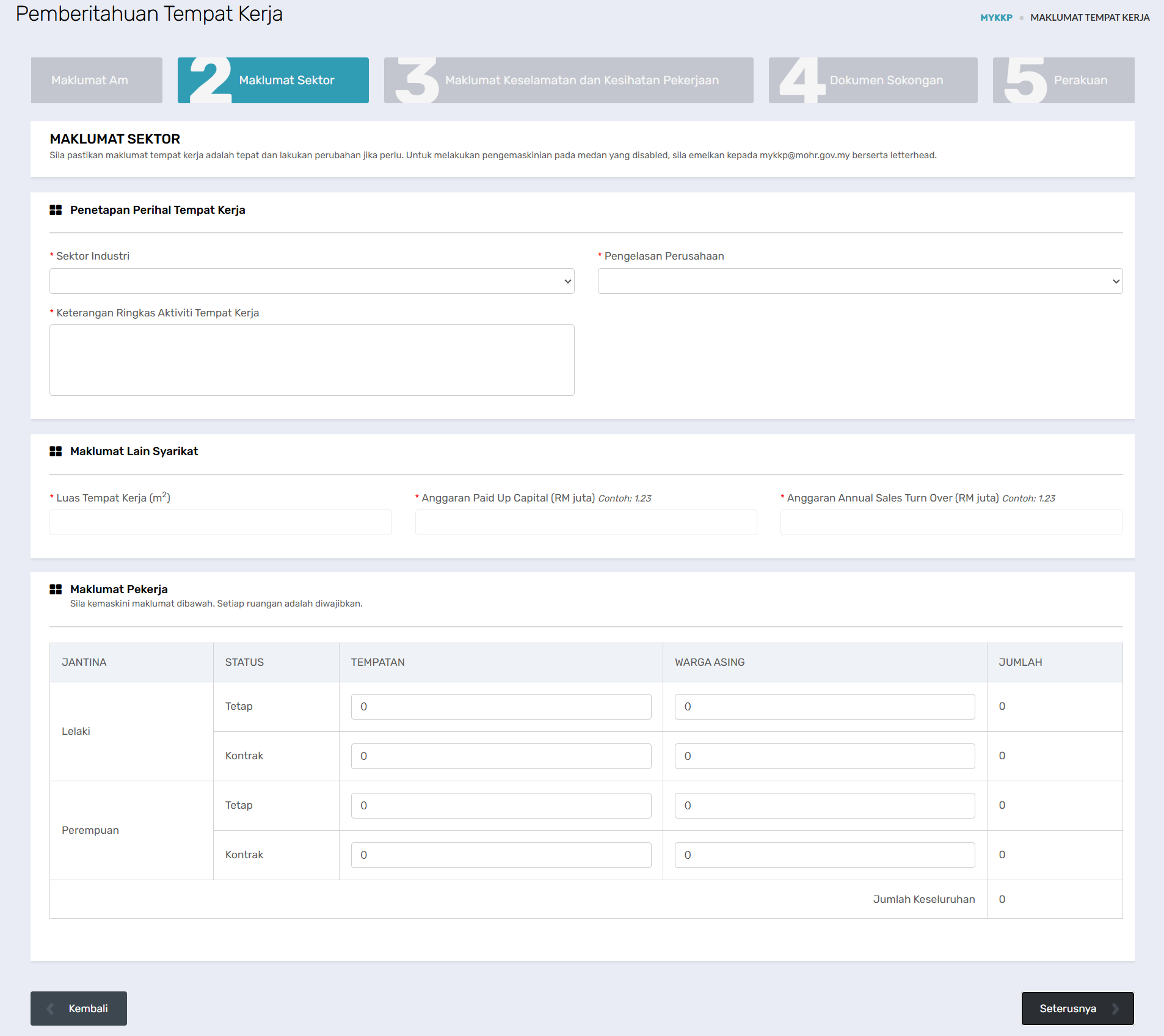Click the left chevron on Kembali button
Viewport: 1164px width, 1036px height.
[51, 1009]
